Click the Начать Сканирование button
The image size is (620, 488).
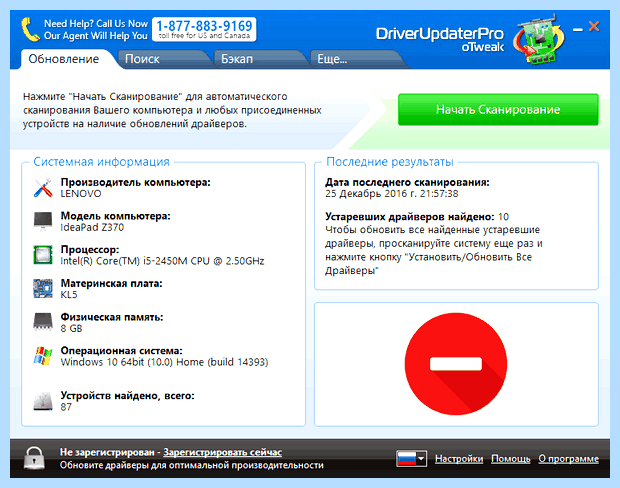click(x=498, y=110)
